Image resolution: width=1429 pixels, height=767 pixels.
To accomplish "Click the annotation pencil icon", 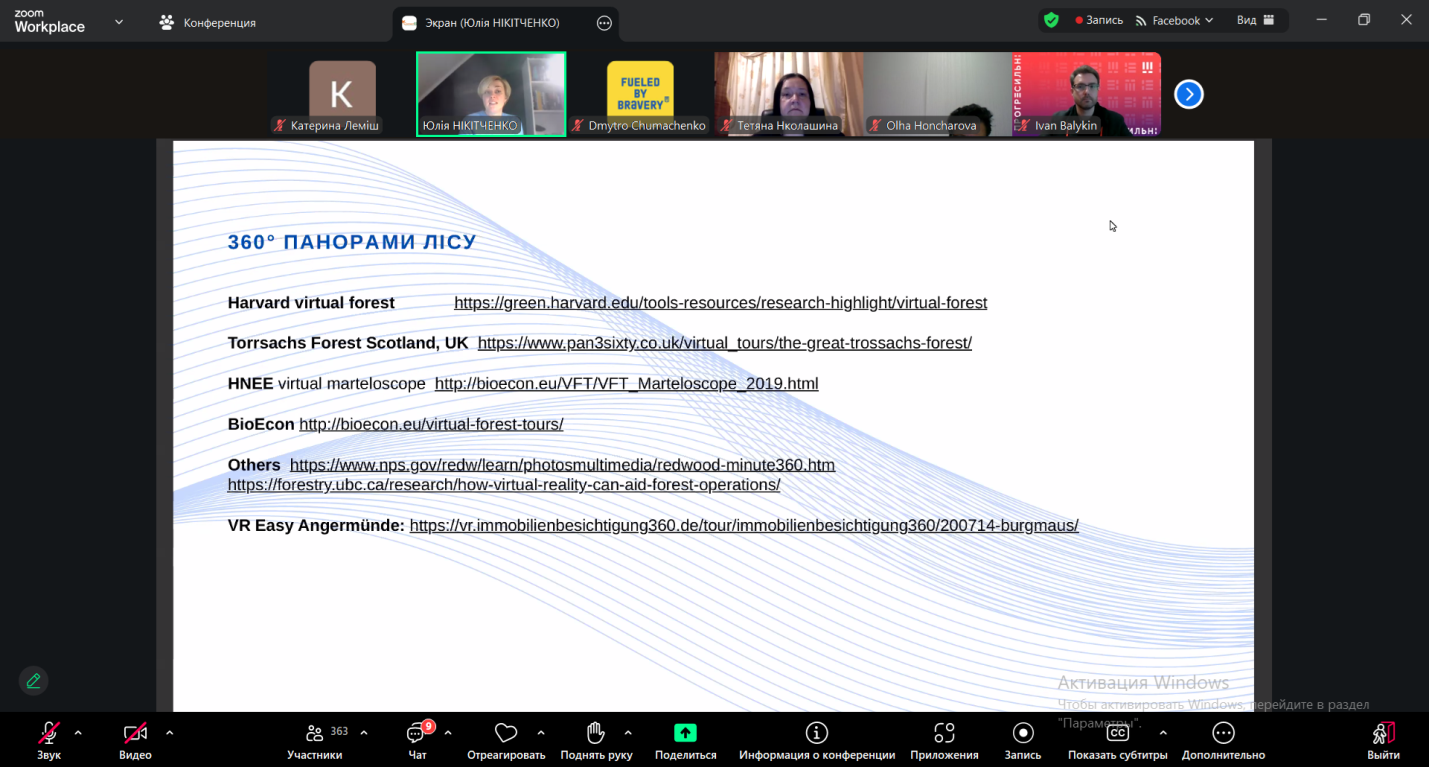I will click(33, 681).
